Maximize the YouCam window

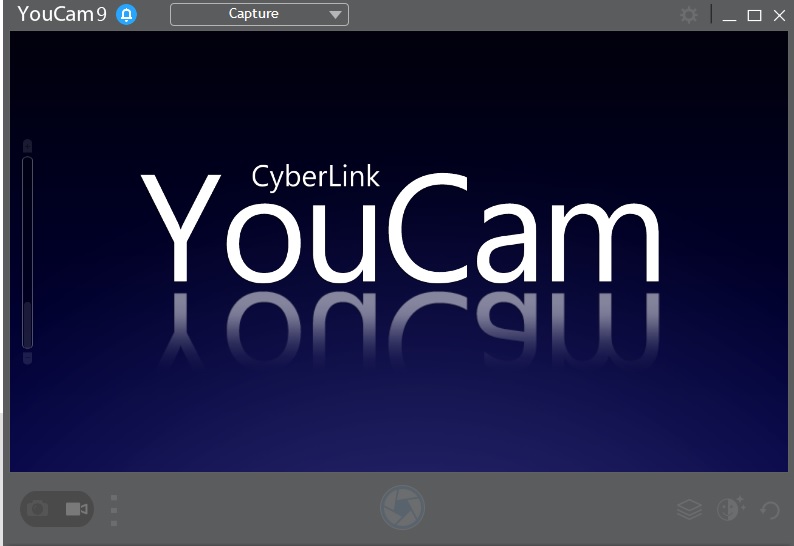755,16
